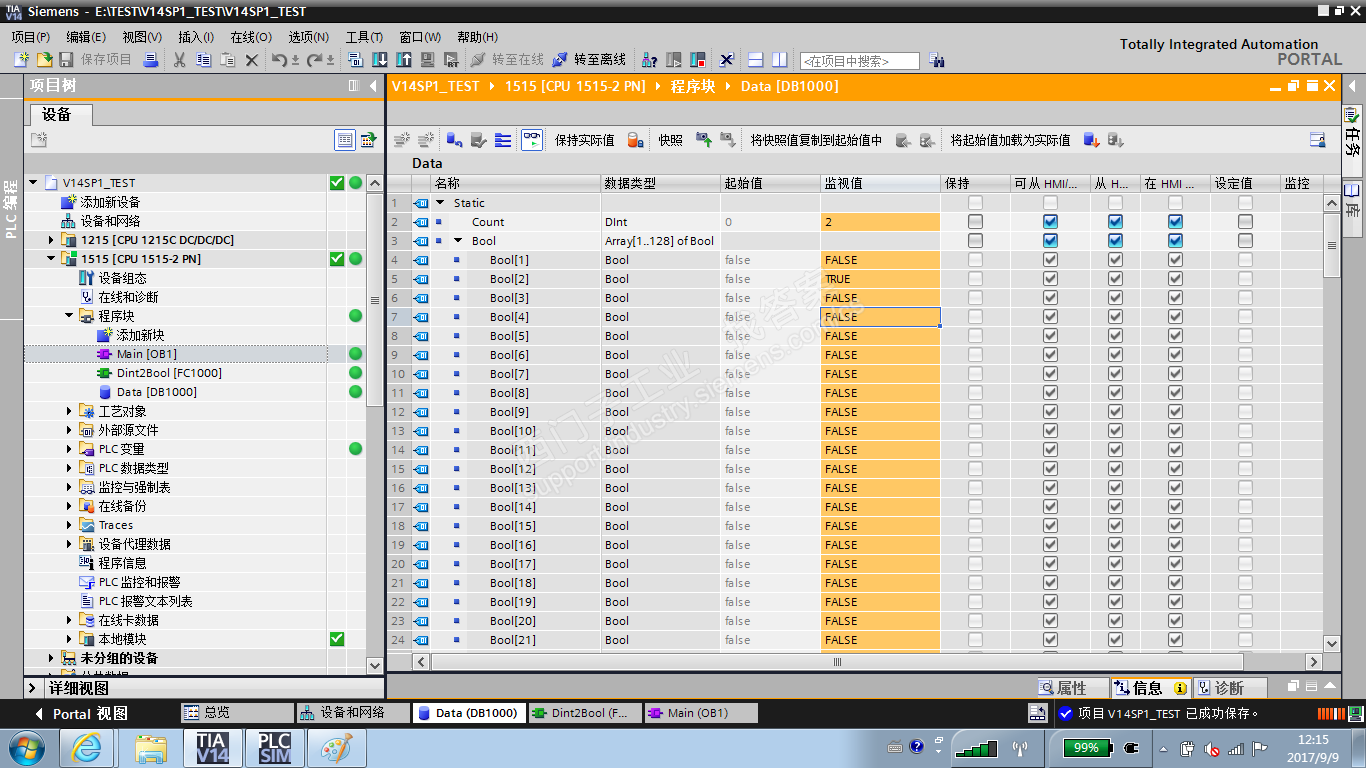Click the split editor horizontally icon
The image size is (1366, 768).
click(756, 60)
